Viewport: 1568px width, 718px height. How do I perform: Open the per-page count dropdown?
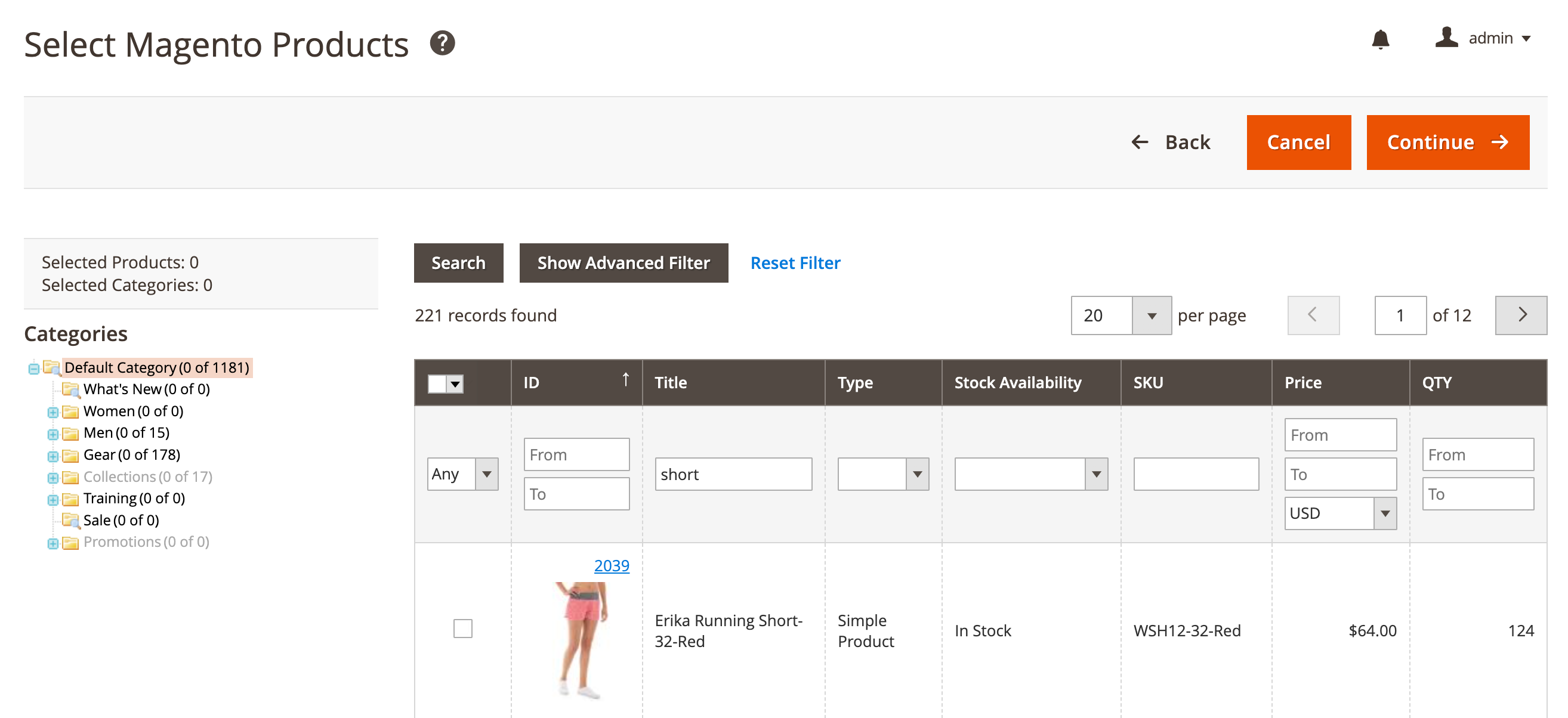1152,315
